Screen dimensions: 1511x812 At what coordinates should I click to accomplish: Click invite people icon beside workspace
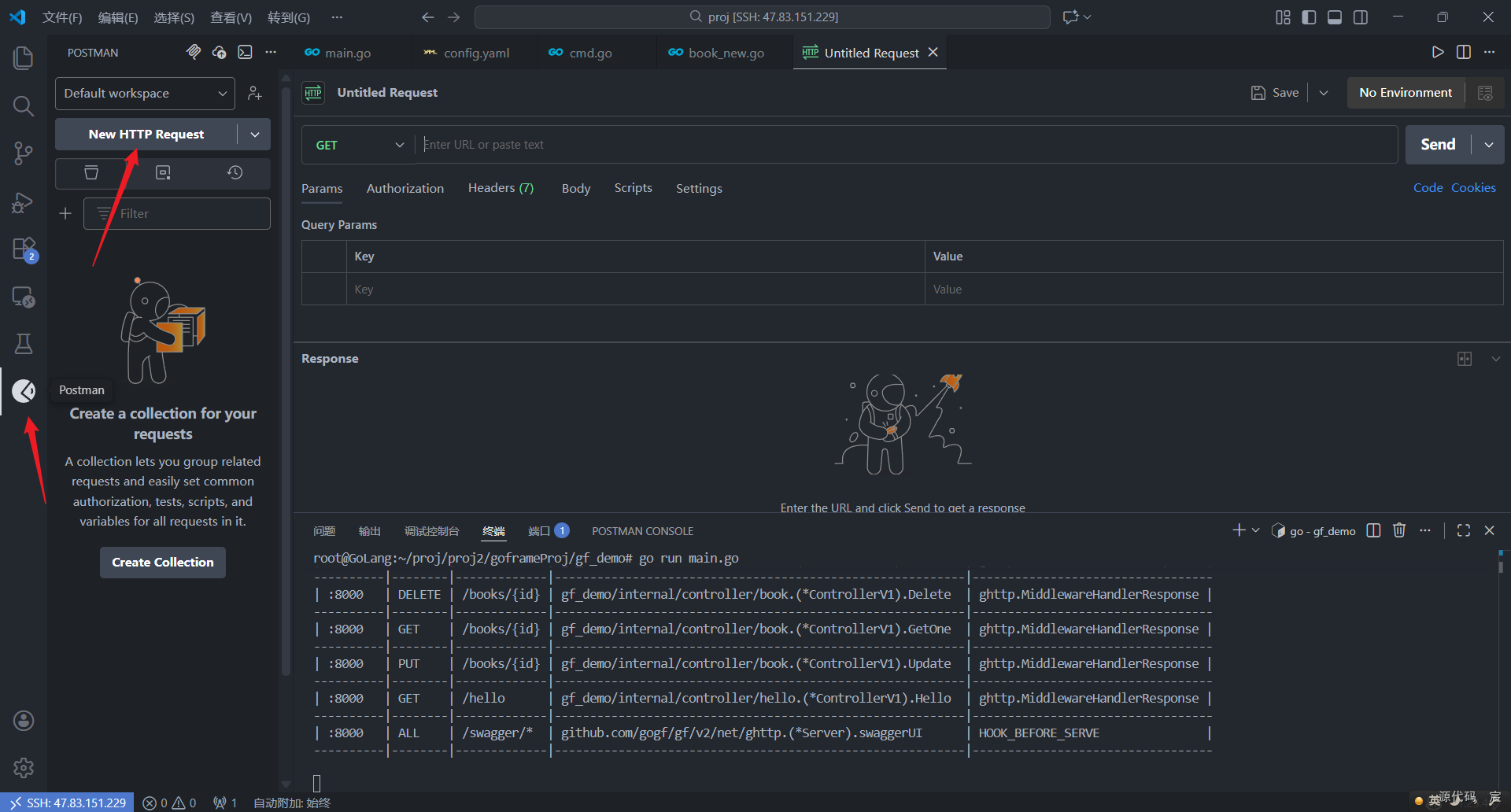(x=254, y=94)
